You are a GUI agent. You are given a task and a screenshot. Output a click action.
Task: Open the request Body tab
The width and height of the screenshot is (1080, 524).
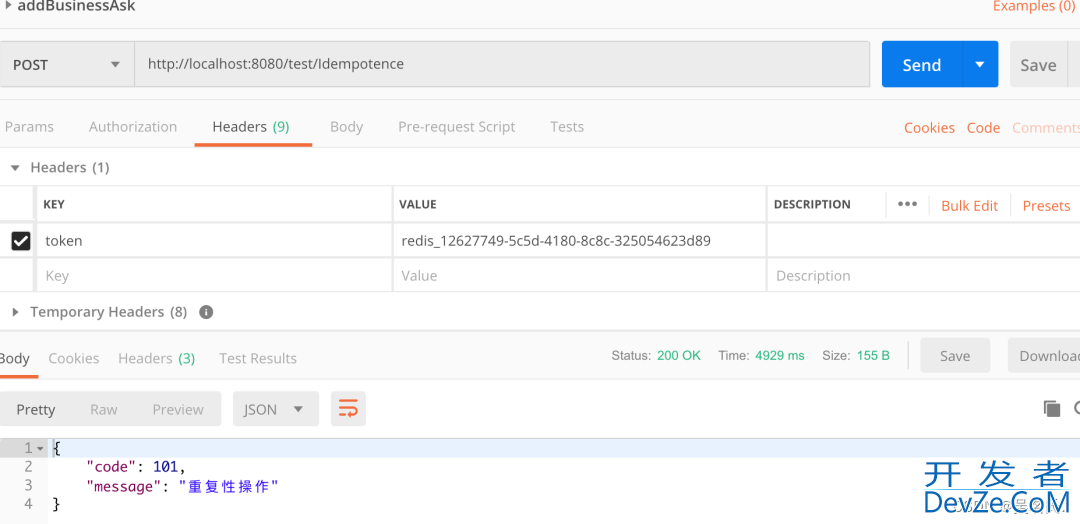coord(346,127)
